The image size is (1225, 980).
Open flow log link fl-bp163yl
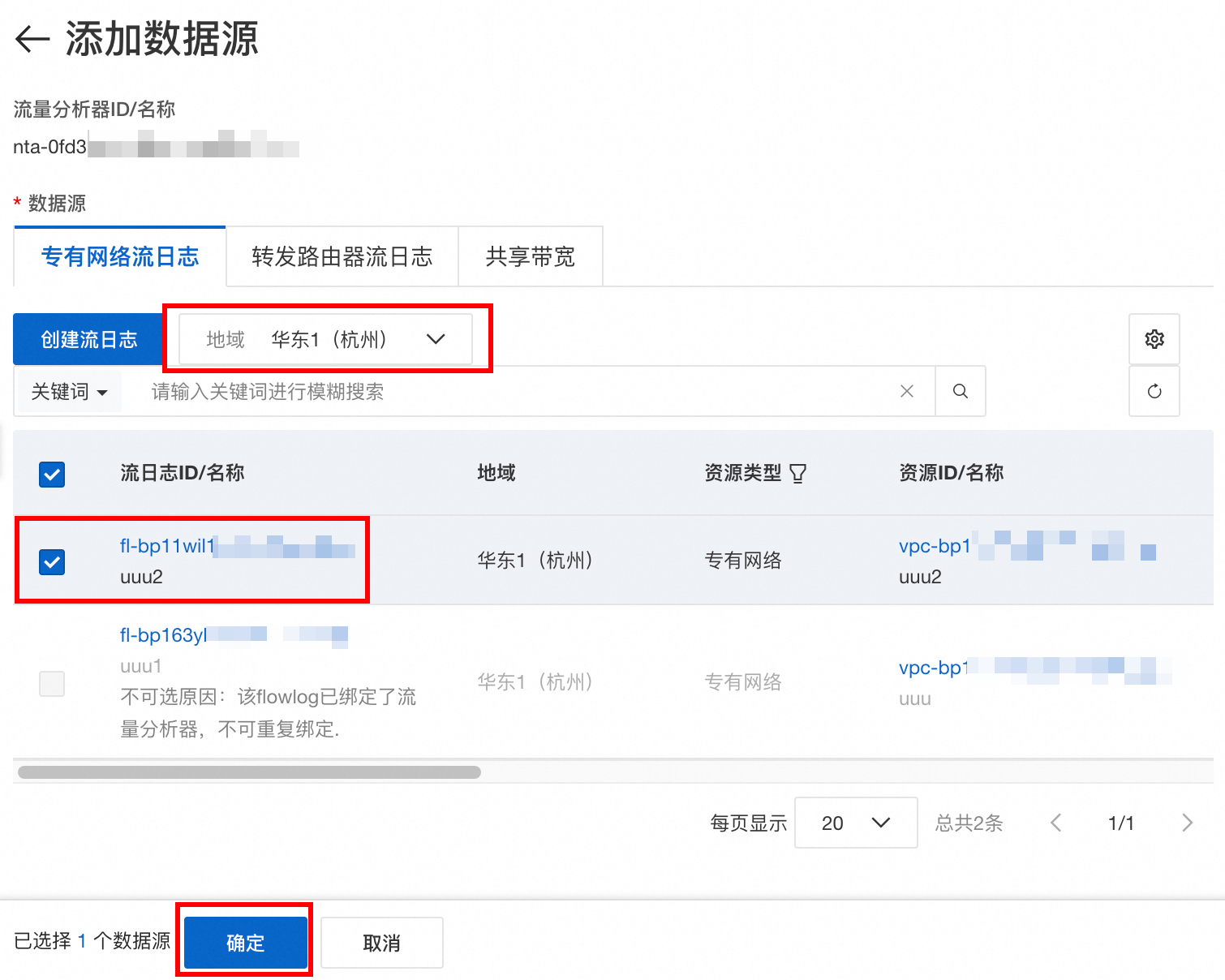pos(234,635)
